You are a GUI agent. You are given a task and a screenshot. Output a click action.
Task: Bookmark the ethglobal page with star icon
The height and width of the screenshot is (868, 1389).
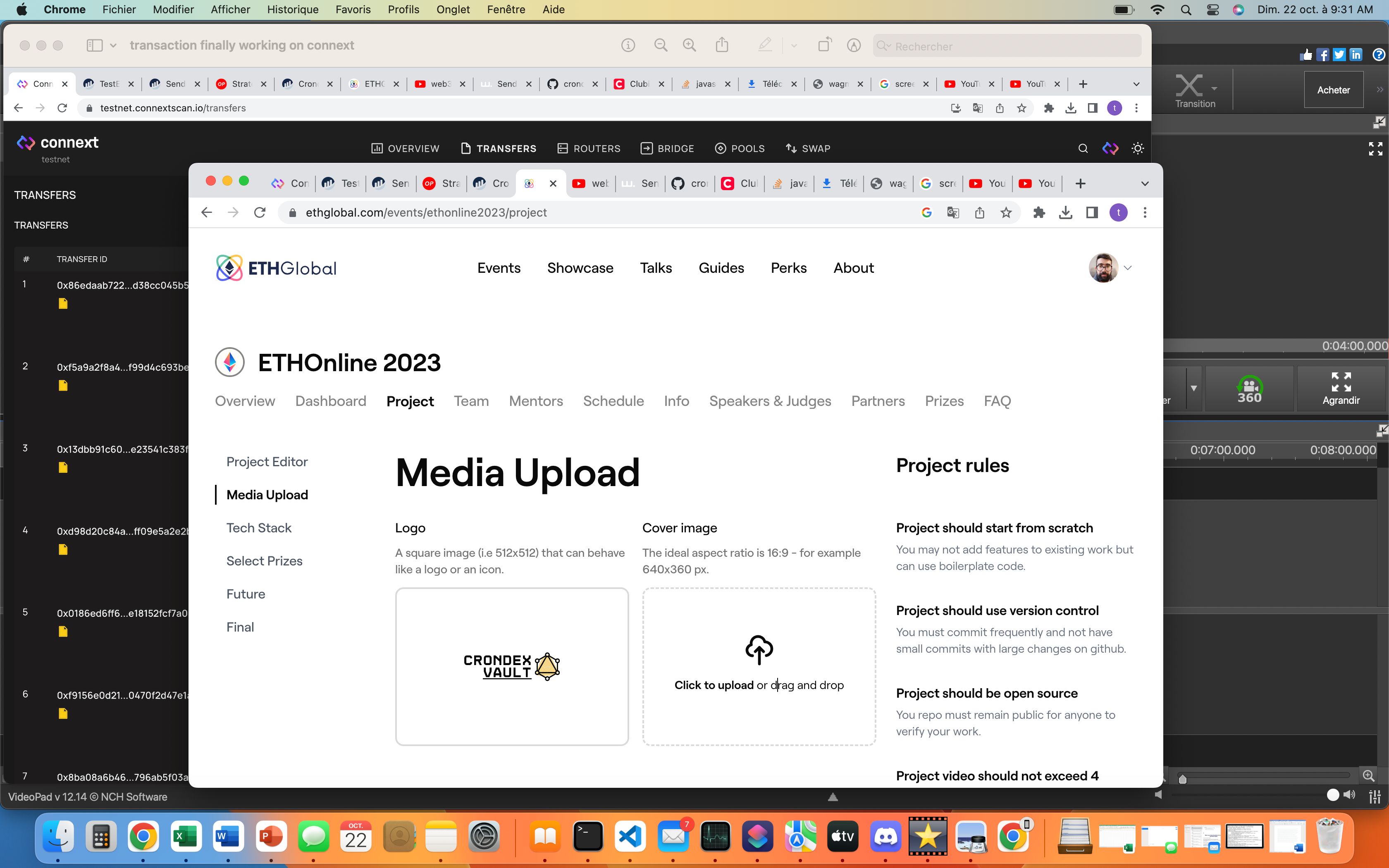[1006, 213]
